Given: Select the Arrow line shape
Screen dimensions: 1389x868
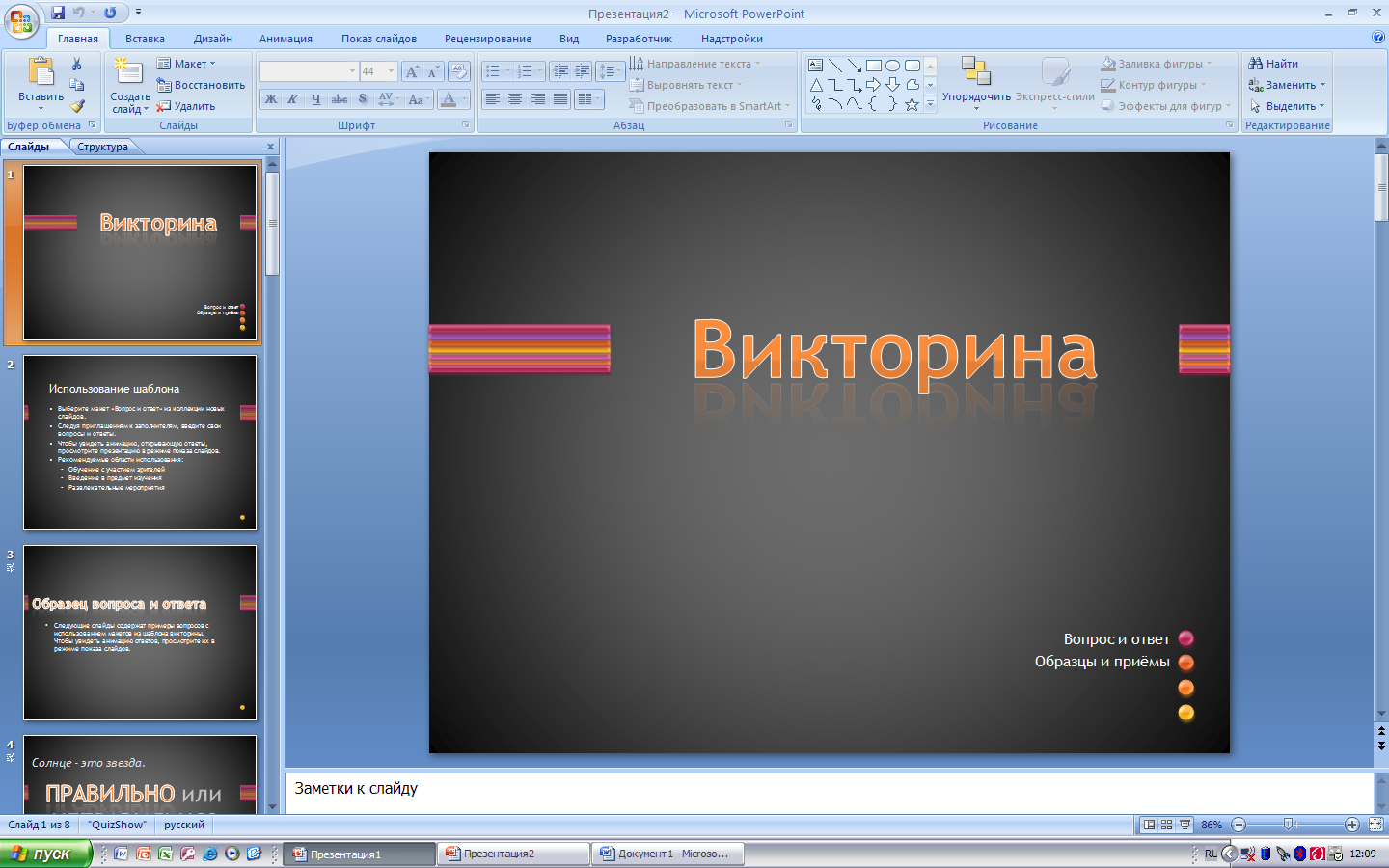Looking at the screenshot, I should click(x=855, y=66).
